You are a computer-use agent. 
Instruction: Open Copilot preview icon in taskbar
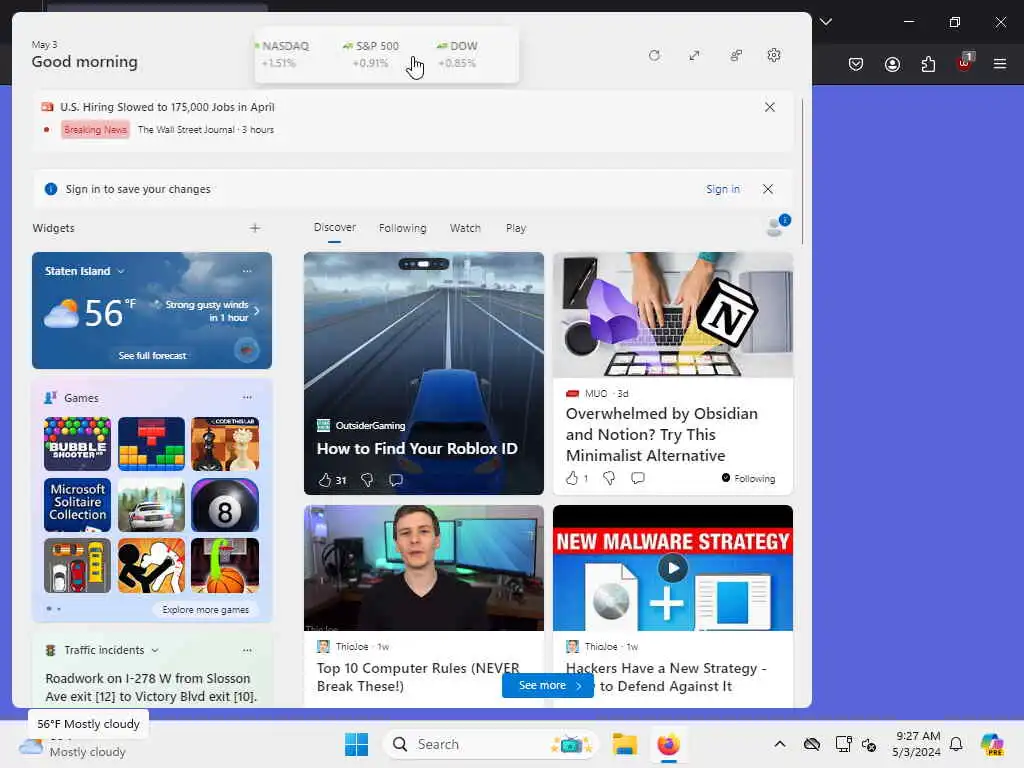pyautogui.click(x=992, y=744)
